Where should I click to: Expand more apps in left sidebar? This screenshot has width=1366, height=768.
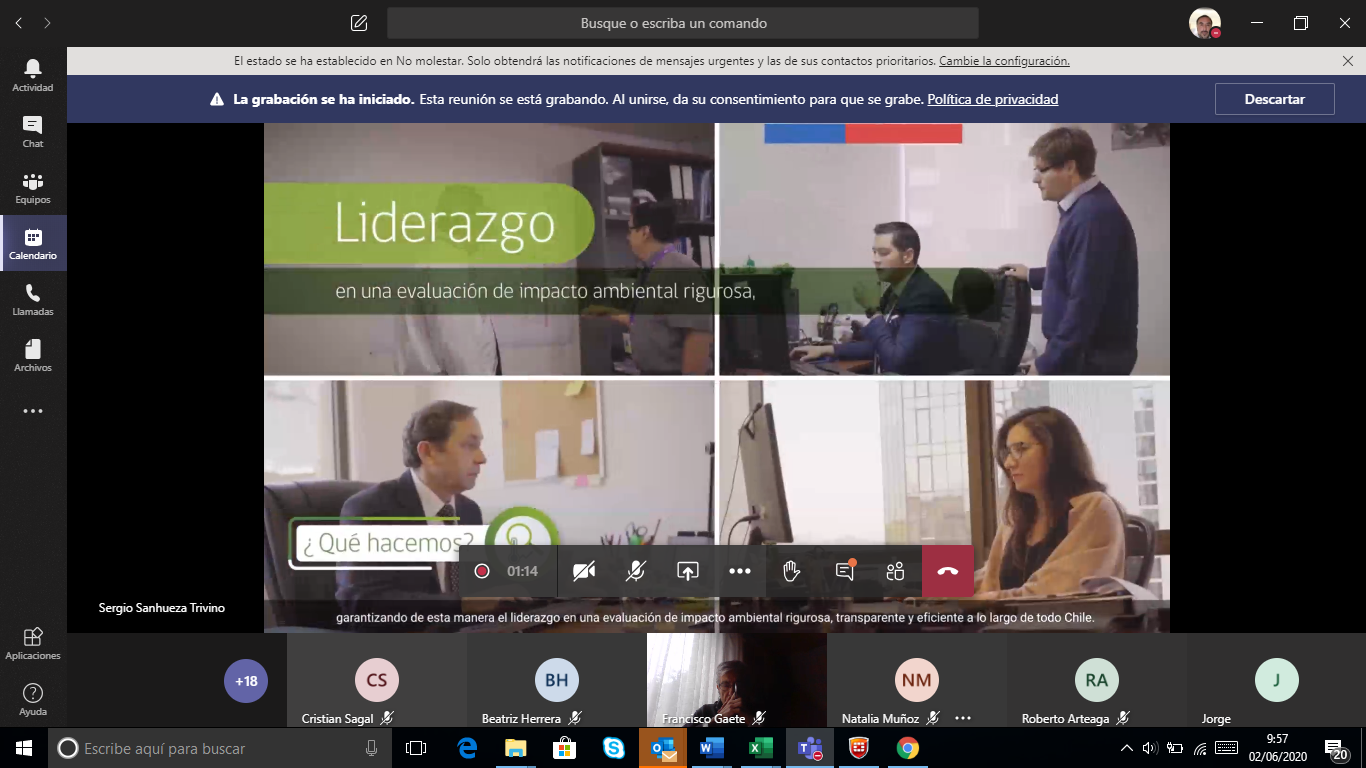33,411
